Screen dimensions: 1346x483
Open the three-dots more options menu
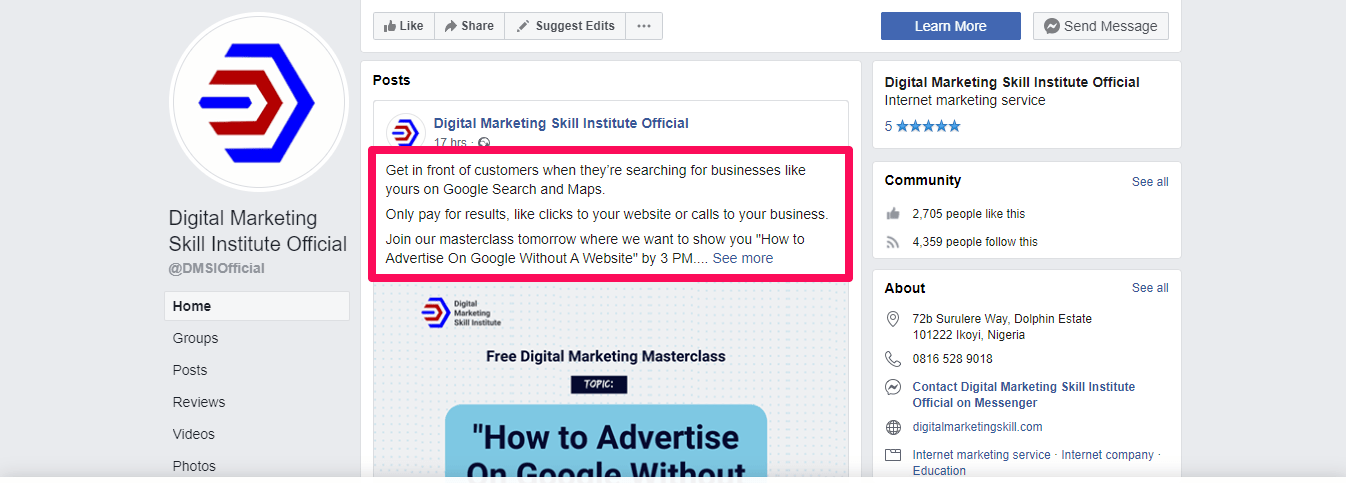coord(644,26)
